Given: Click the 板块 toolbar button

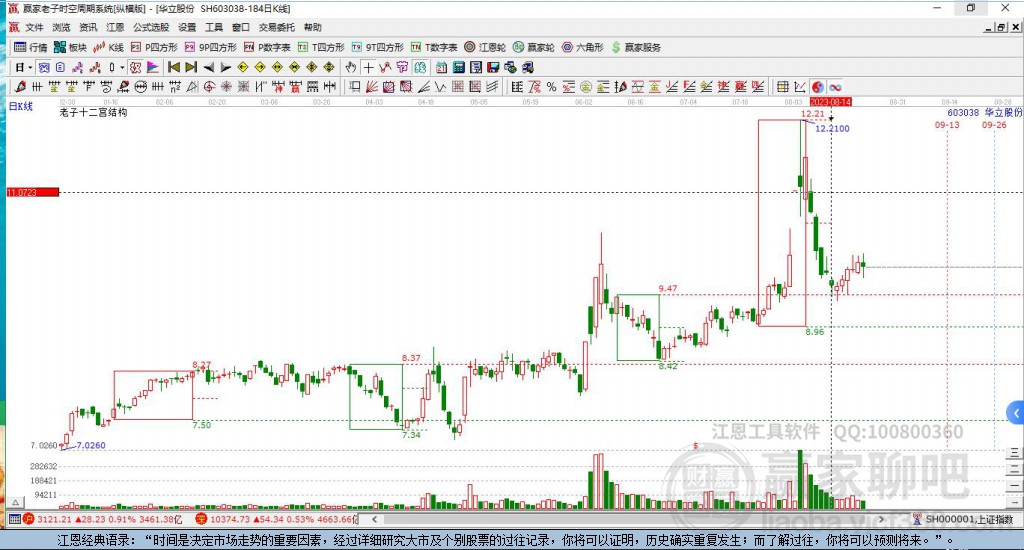Looking at the screenshot, I should 70,47.
